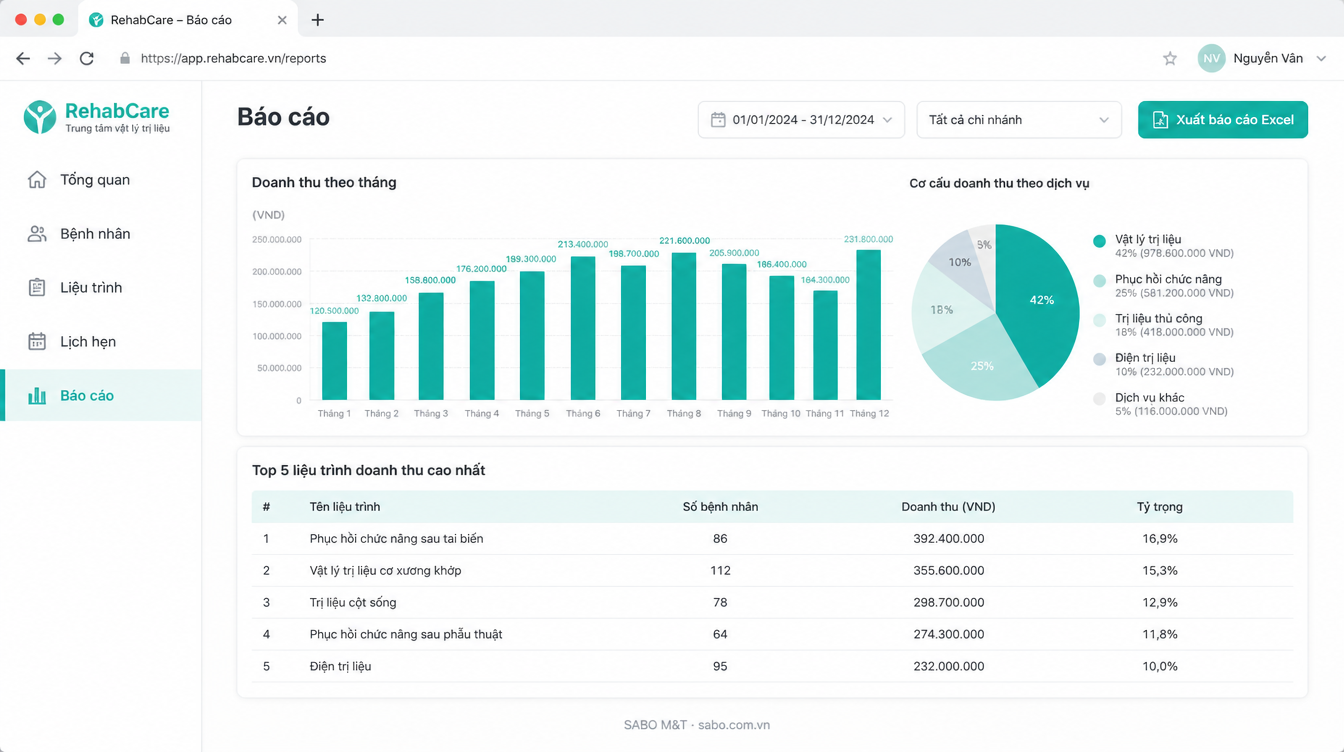
Task: Click the patient count 95
Action: click(720, 667)
